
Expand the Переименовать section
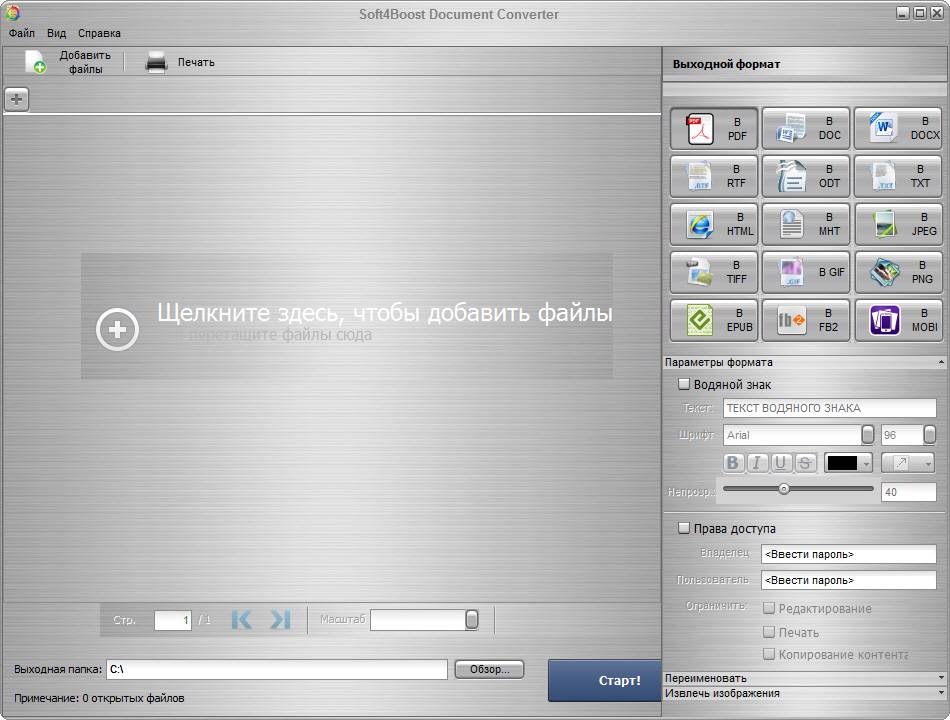(804, 677)
